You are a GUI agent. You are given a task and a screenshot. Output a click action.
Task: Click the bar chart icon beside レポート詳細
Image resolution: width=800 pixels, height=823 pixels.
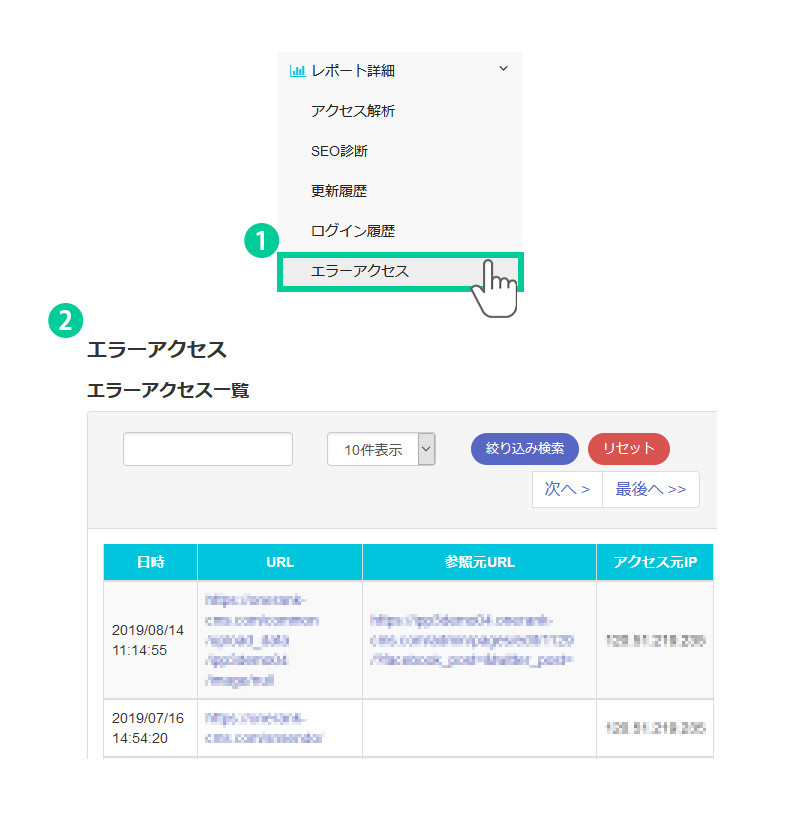297,71
